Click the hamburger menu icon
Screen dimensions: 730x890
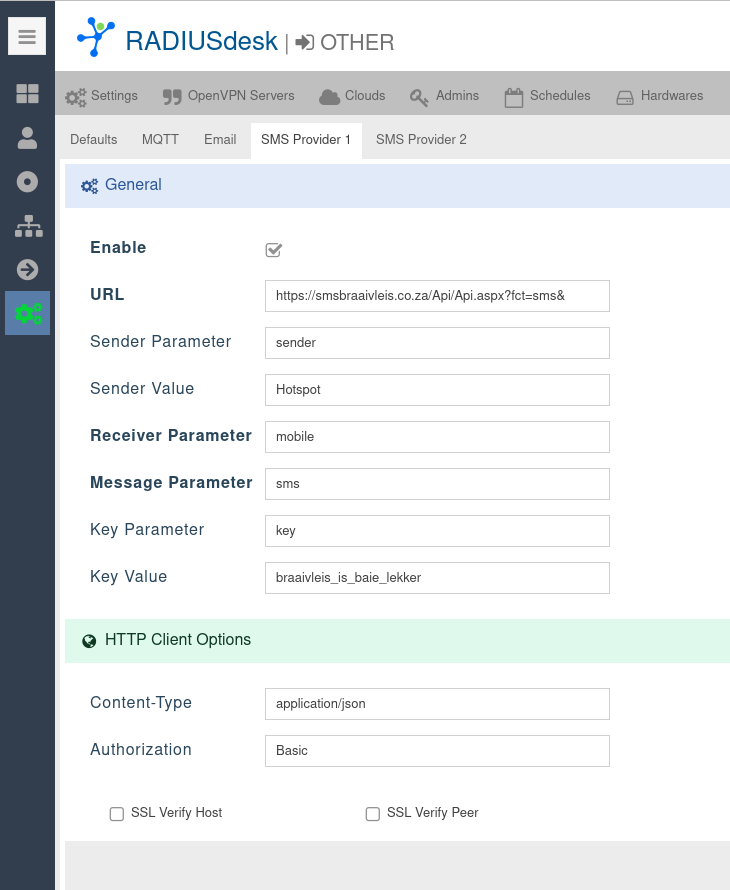pyautogui.click(x=27, y=37)
